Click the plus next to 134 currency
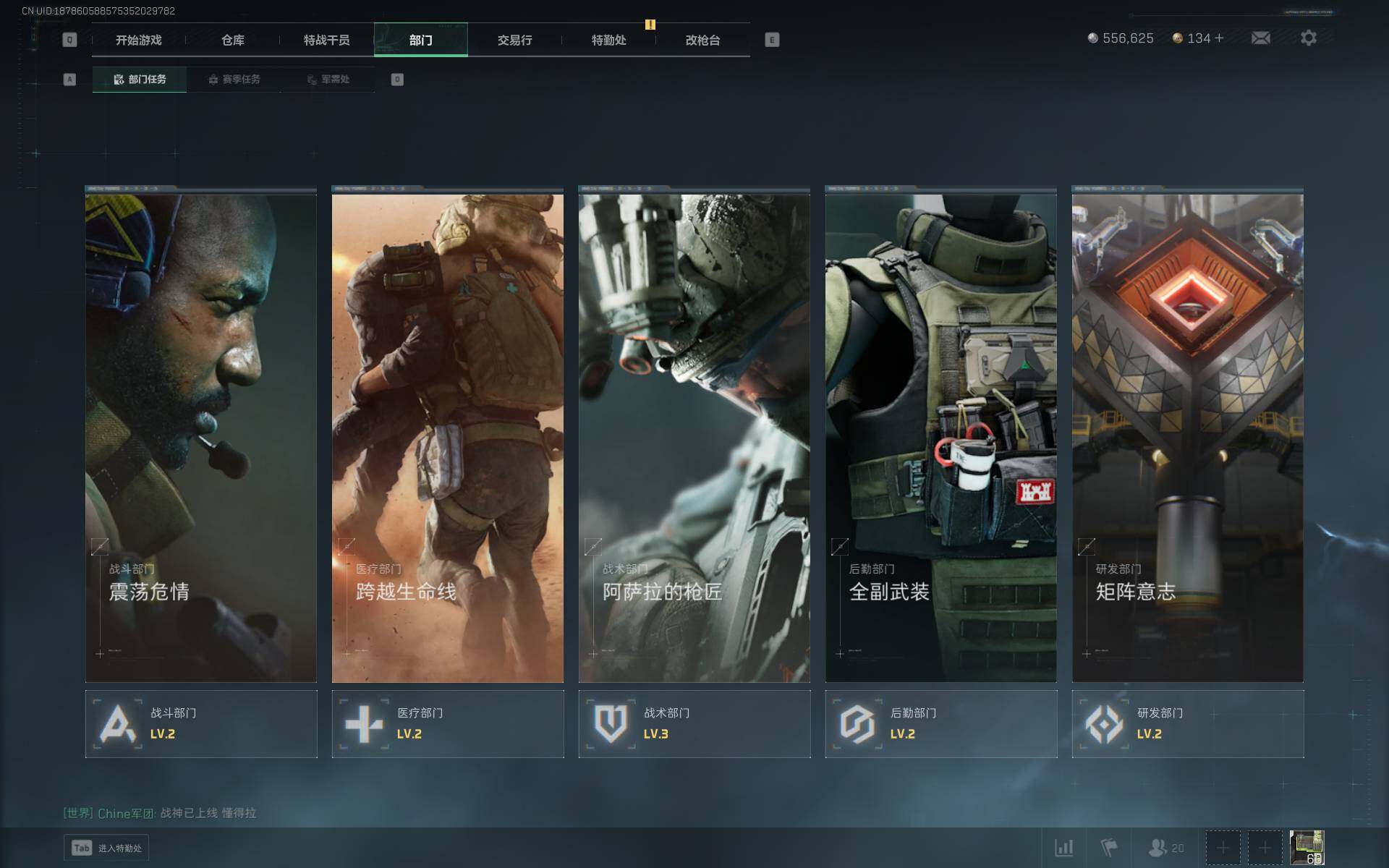 click(1220, 38)
